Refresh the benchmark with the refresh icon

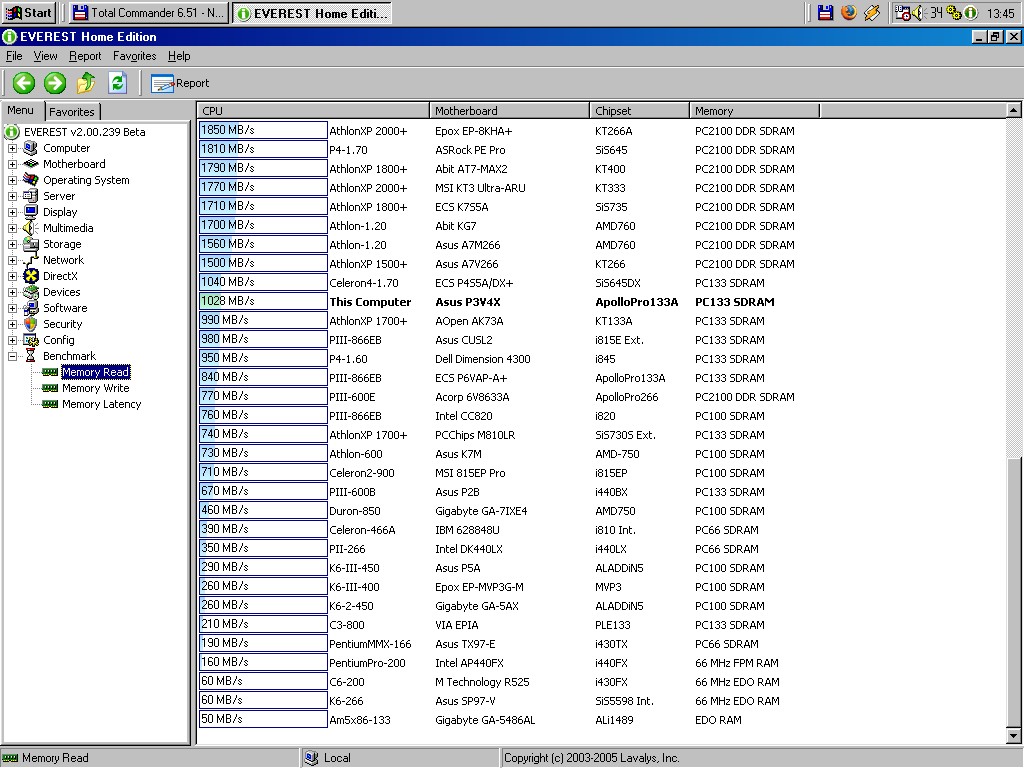click(118, 83)
